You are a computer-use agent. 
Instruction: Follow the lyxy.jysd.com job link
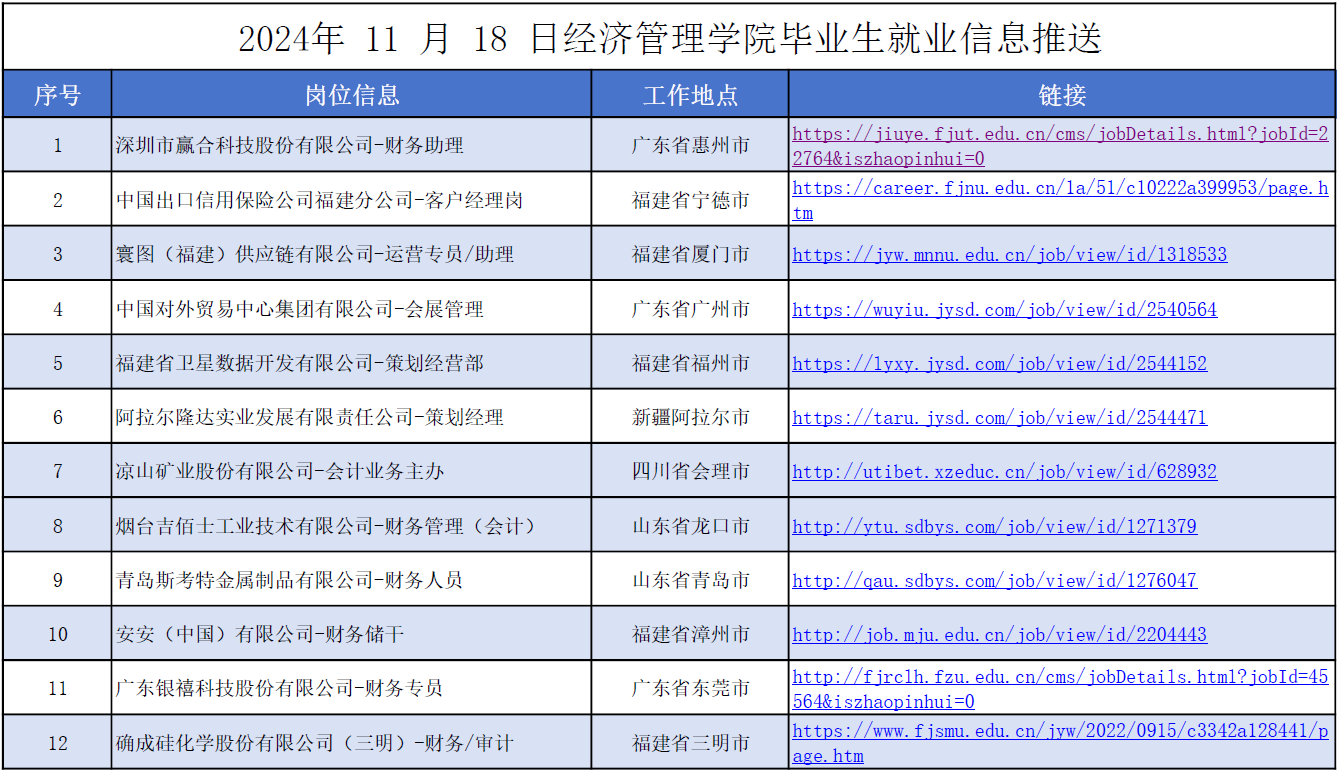coord(999,364)
